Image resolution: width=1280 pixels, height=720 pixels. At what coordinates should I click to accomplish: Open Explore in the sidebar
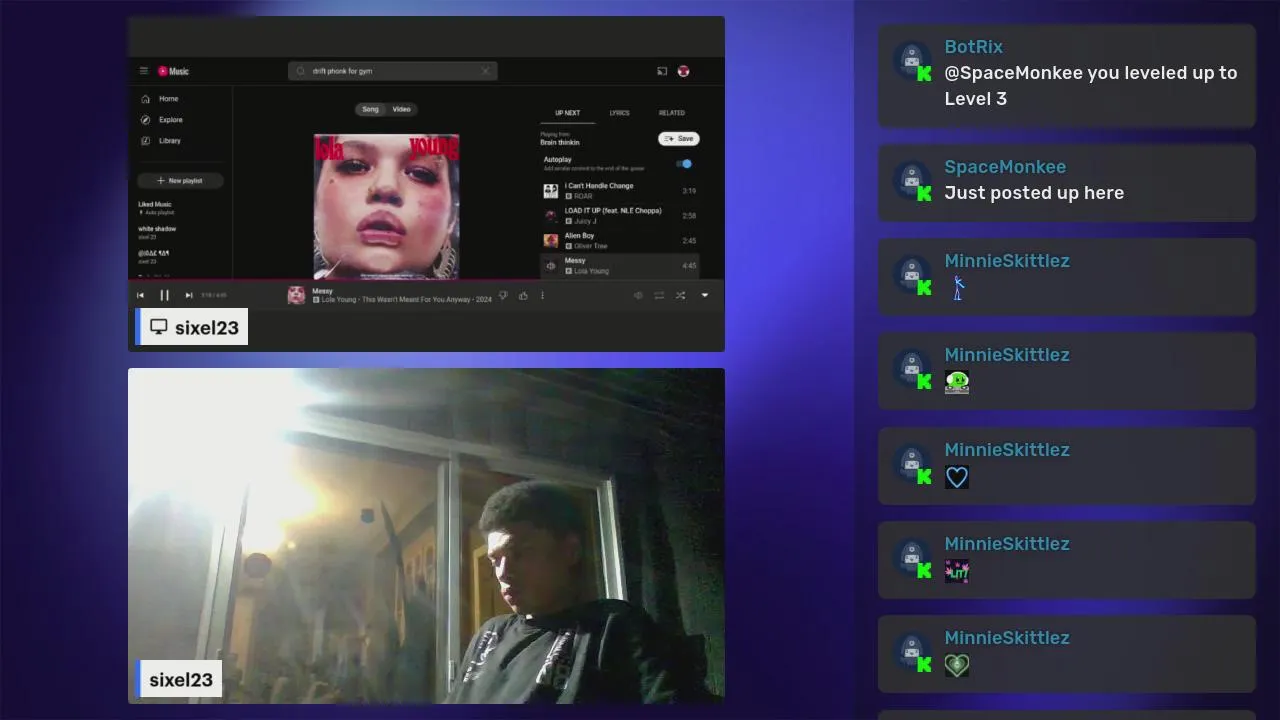(x=162, y=120)
